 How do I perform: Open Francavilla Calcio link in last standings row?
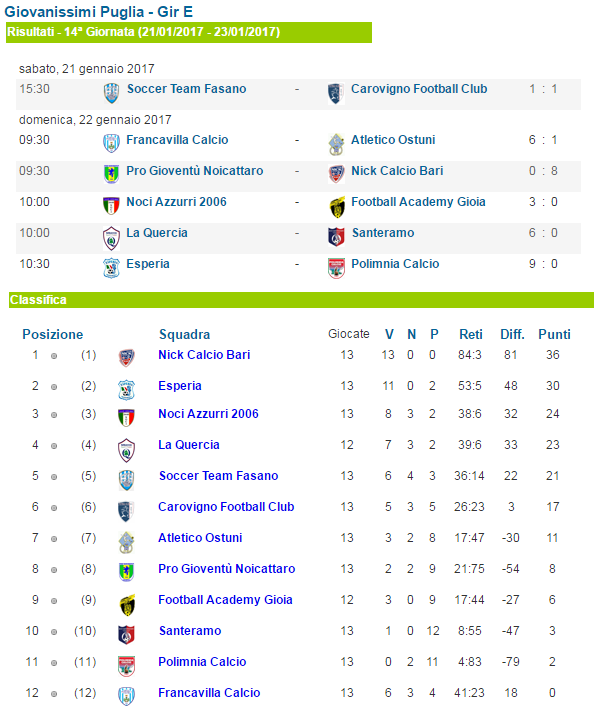209,693
